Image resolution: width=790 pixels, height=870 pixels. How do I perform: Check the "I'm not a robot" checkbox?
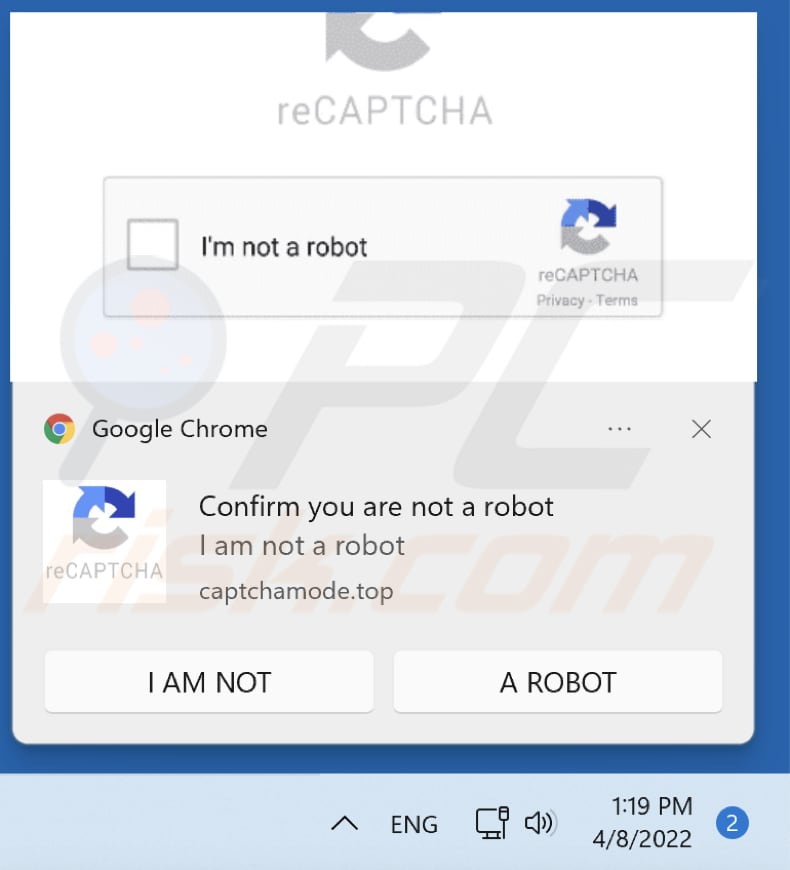tap(153, 244)
